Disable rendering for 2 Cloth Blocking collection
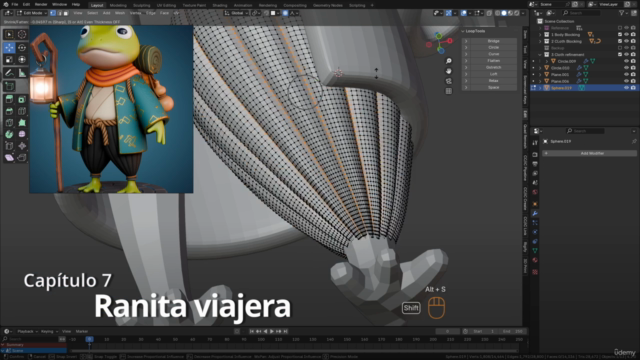Screen dimensions: 640x360 pos(633,41)
